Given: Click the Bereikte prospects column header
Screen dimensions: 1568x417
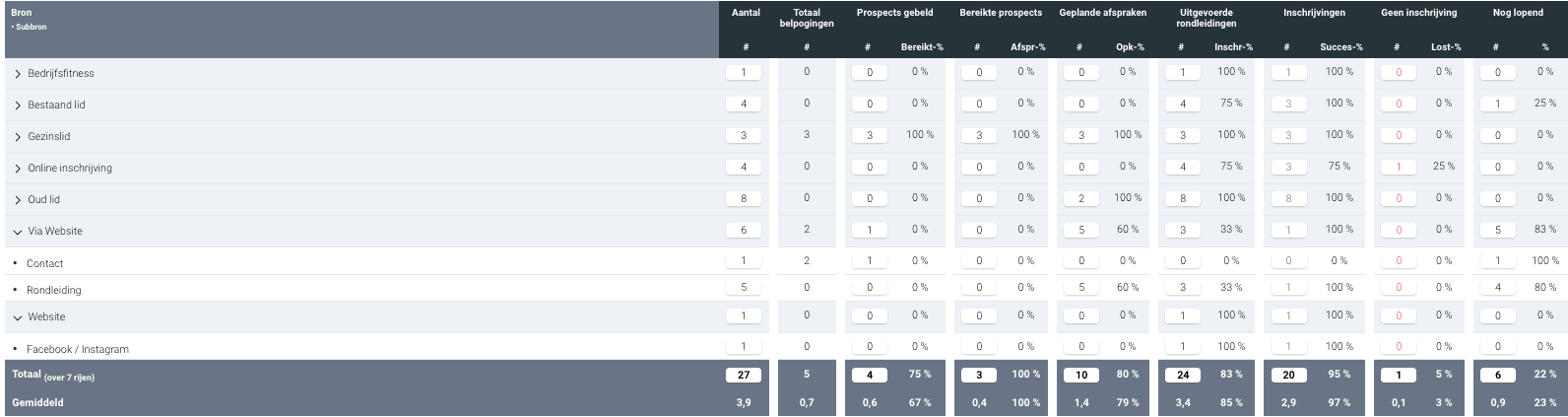Looking at the screenshot, I should tap(1001, 13).
